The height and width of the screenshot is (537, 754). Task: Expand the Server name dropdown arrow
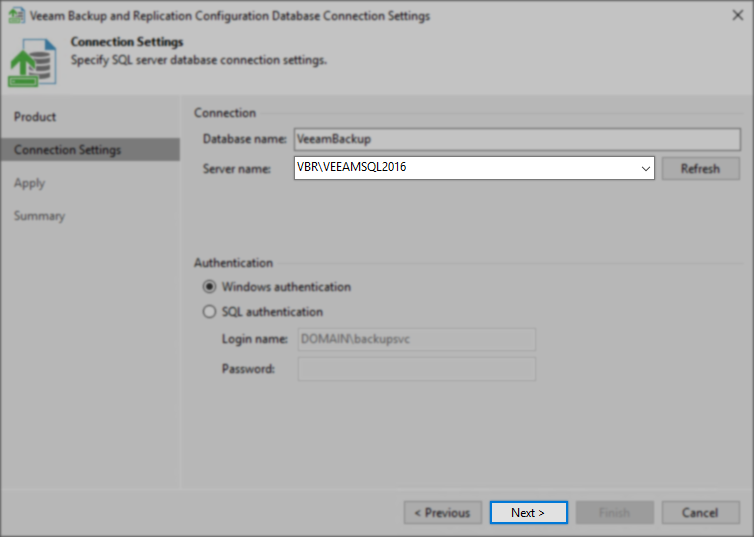(645, 168)
